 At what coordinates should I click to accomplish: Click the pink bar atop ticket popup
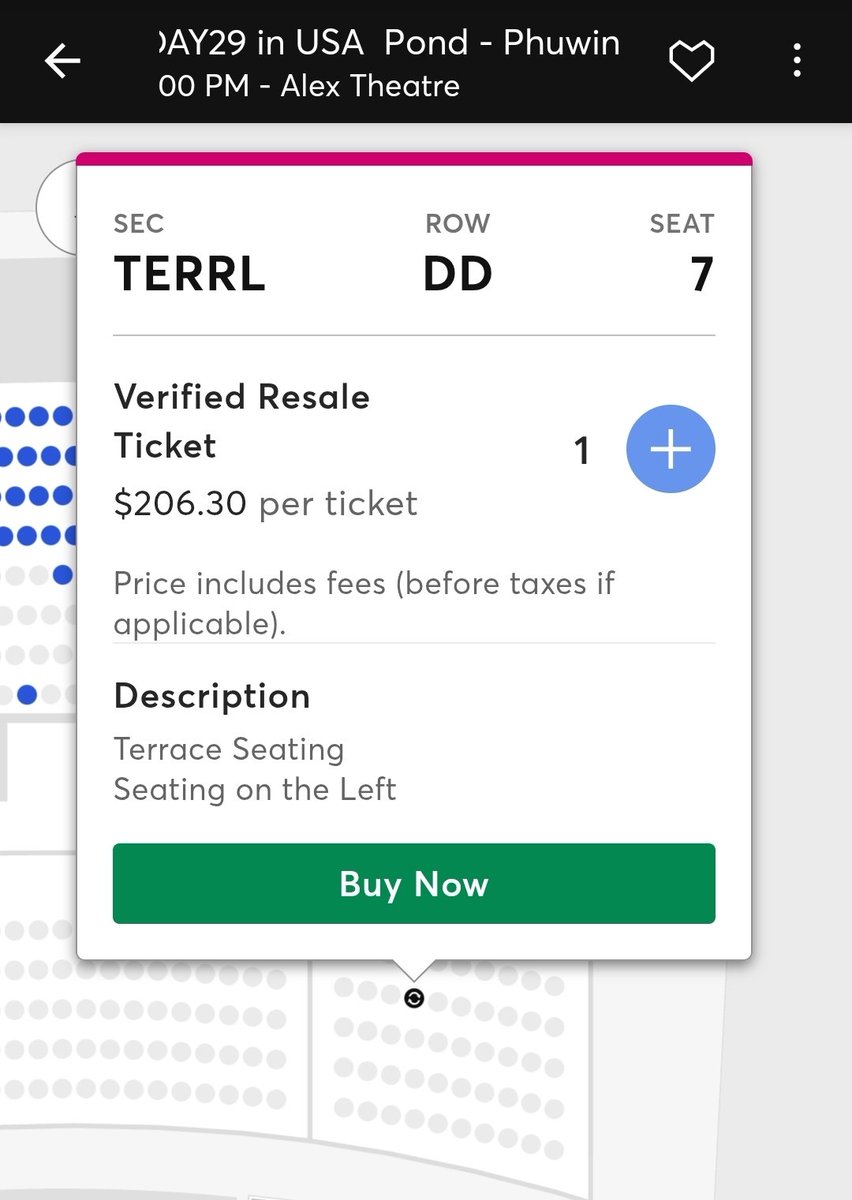[414, 158]
